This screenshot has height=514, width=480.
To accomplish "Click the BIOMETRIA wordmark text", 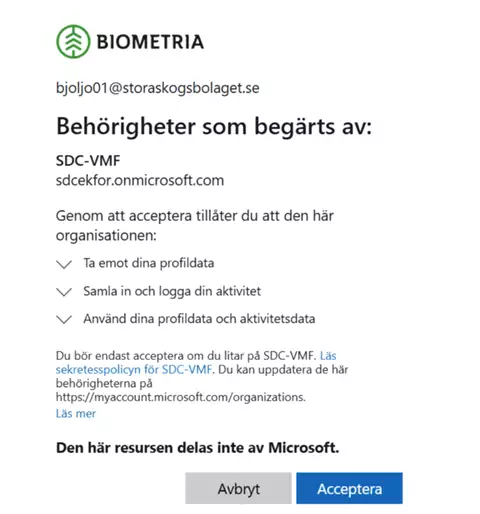I will (x=150, y=42).
